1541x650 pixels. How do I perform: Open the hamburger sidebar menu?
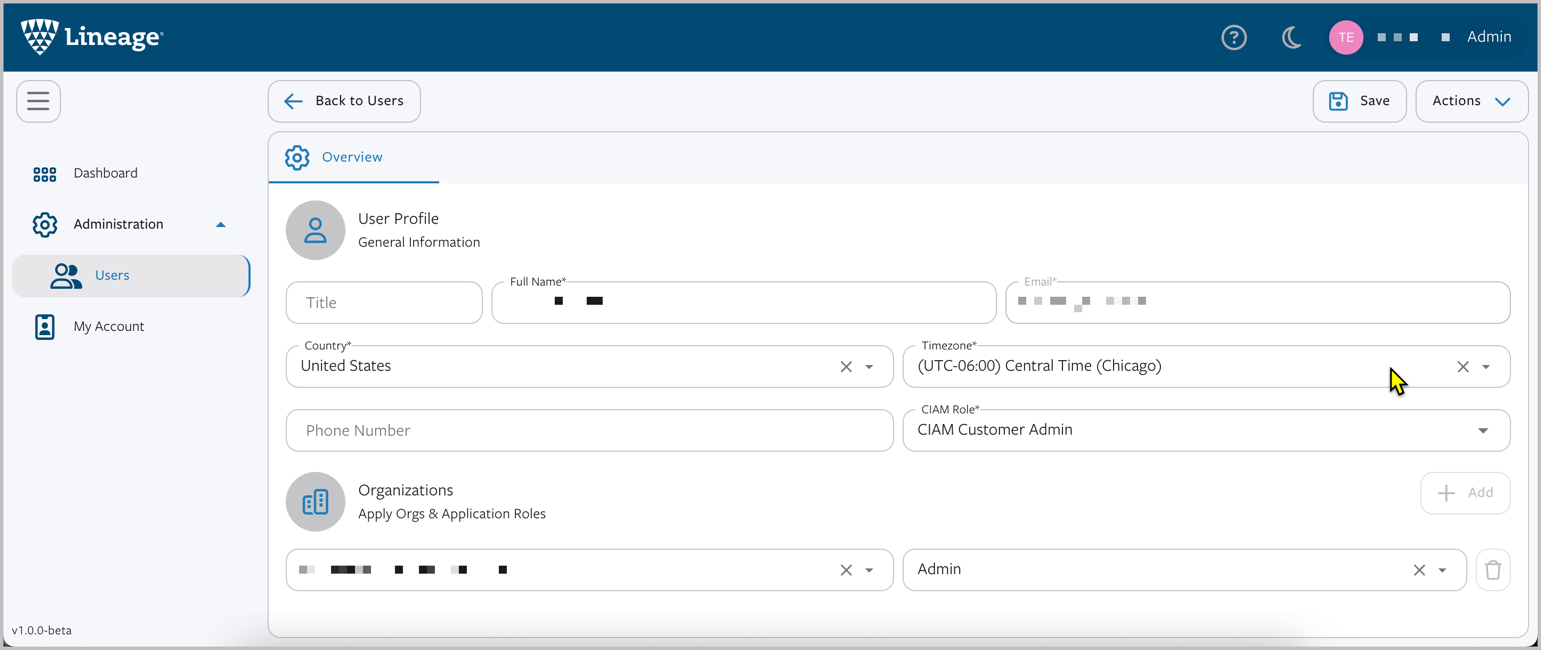click(x=38, y=101)
